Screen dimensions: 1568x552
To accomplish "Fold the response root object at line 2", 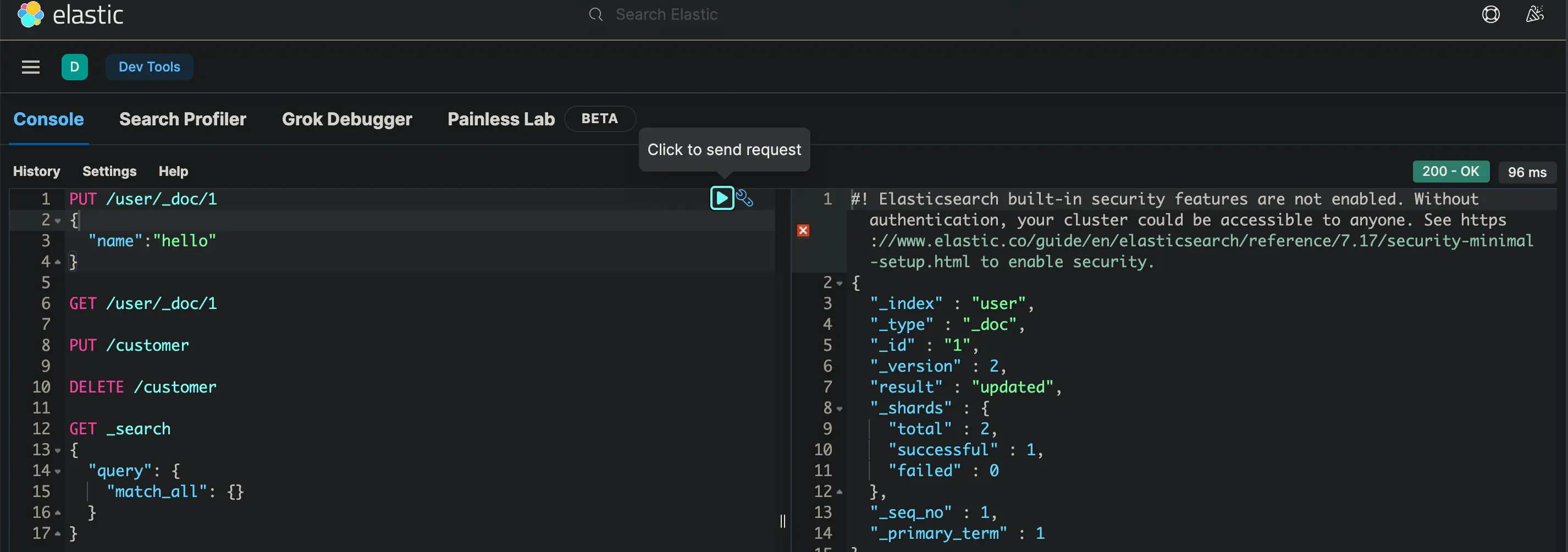I will (840, 283).
